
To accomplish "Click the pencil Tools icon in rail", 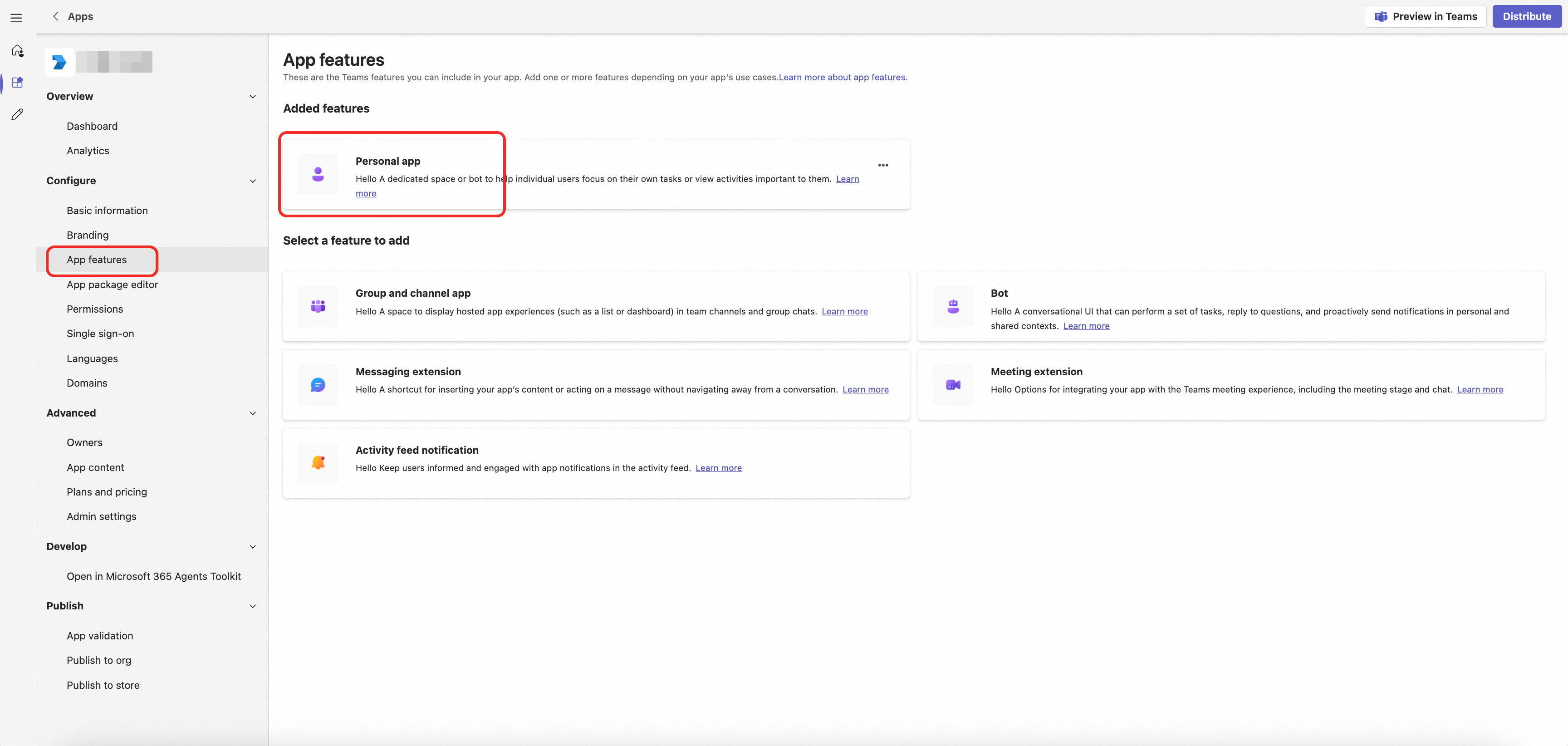I will coord(17,114).
